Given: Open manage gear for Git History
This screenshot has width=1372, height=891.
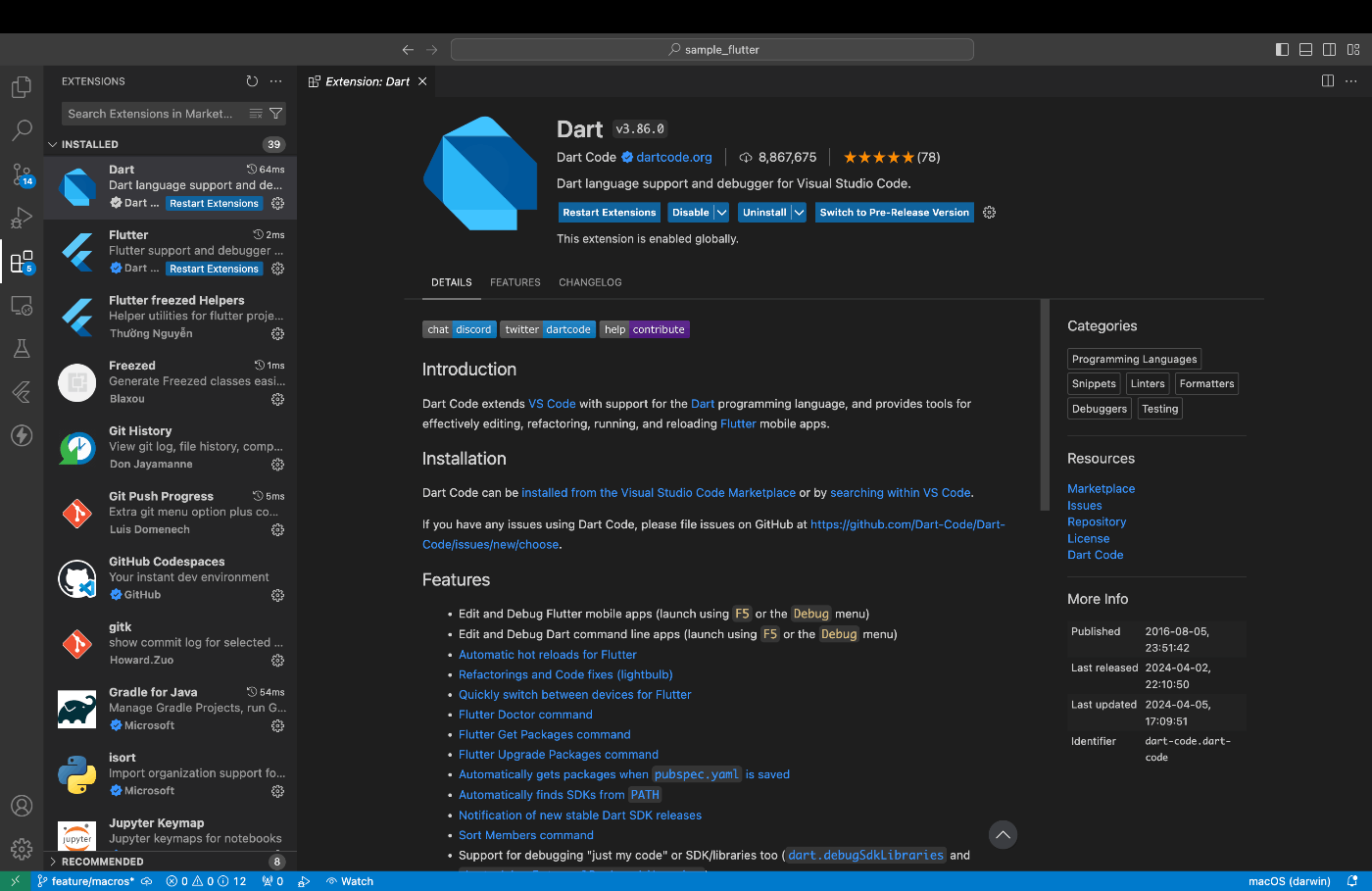Looking at the screenshot, I should [277, 465].
